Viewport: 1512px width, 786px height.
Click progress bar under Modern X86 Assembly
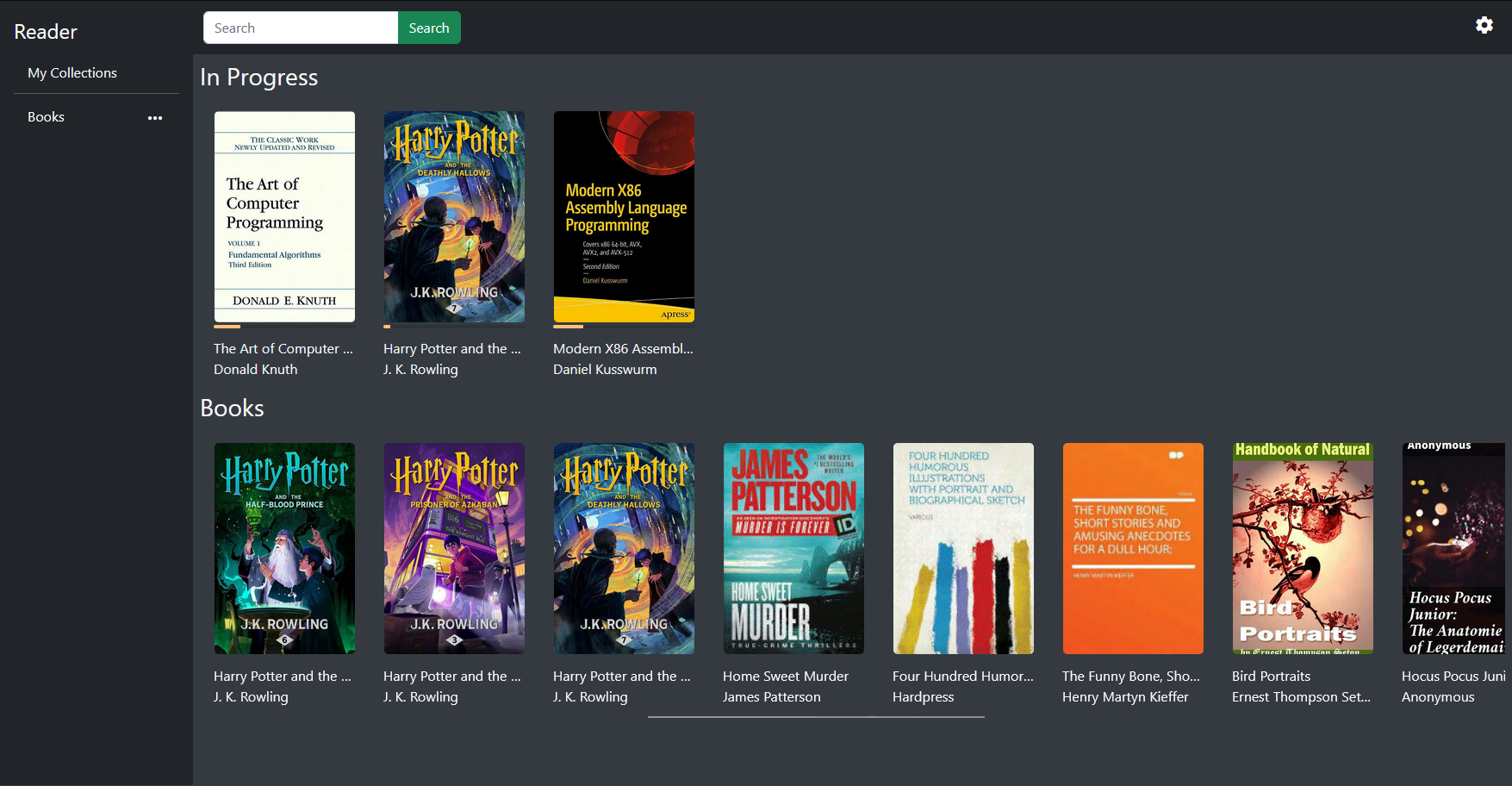click(x=624, y=327)
